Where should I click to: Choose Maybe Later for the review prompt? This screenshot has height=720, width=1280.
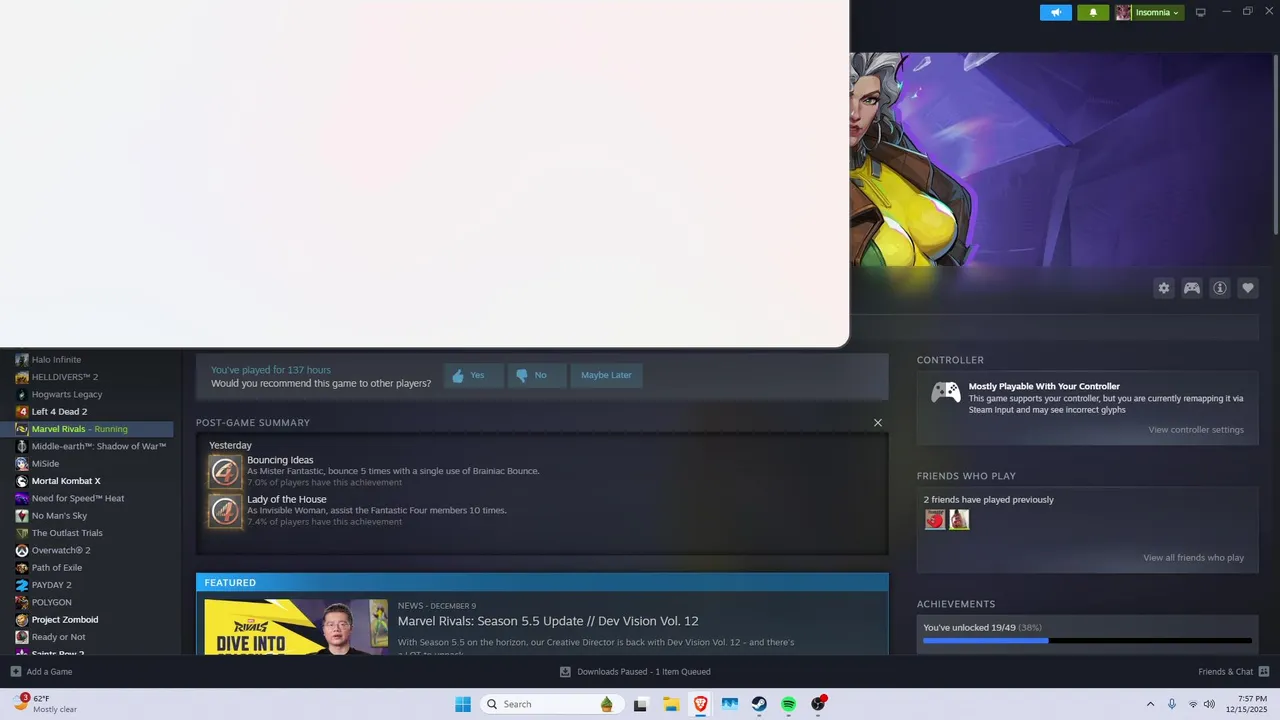click(x=606, y=375)
